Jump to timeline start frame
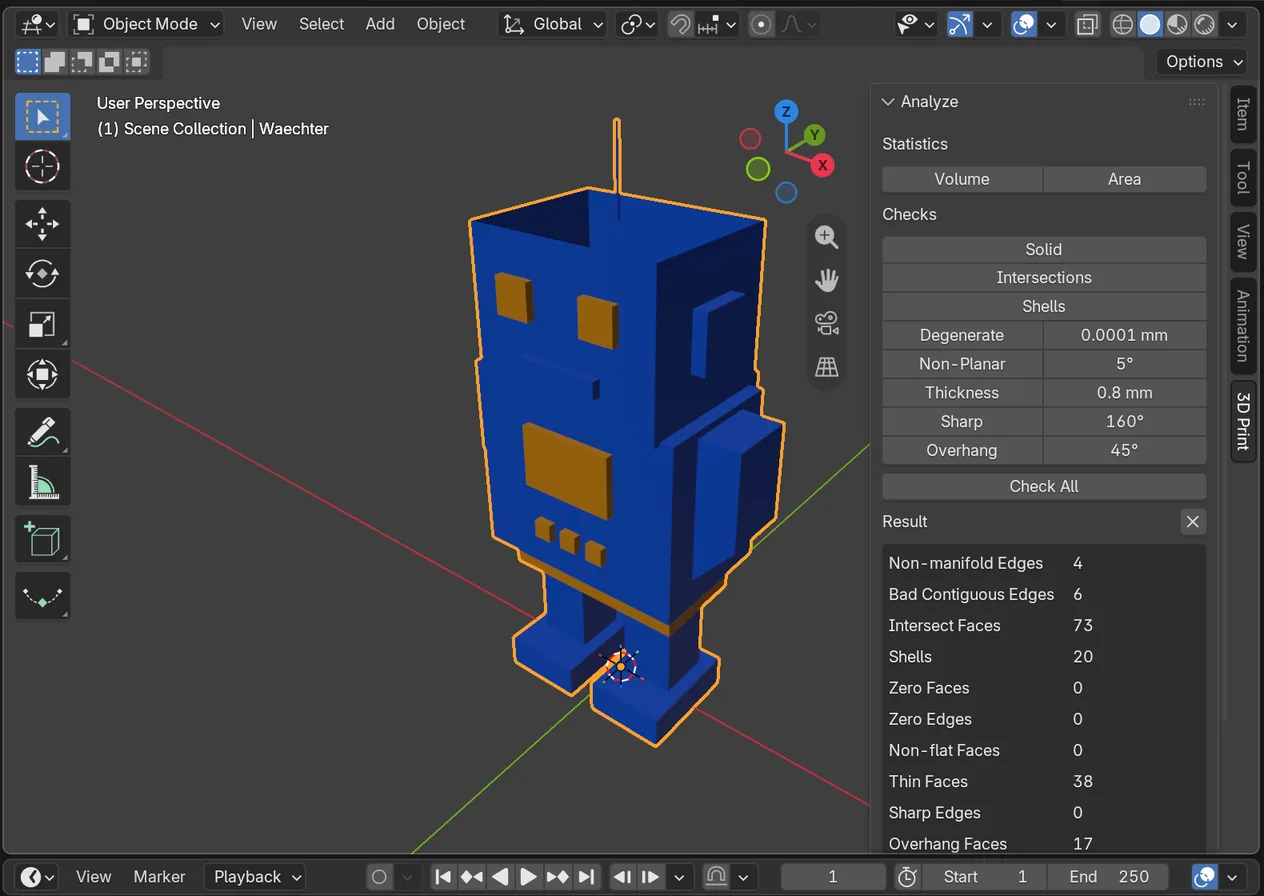Image resolution: width=1264 pixels, height=896 pixels. point(443,877)
